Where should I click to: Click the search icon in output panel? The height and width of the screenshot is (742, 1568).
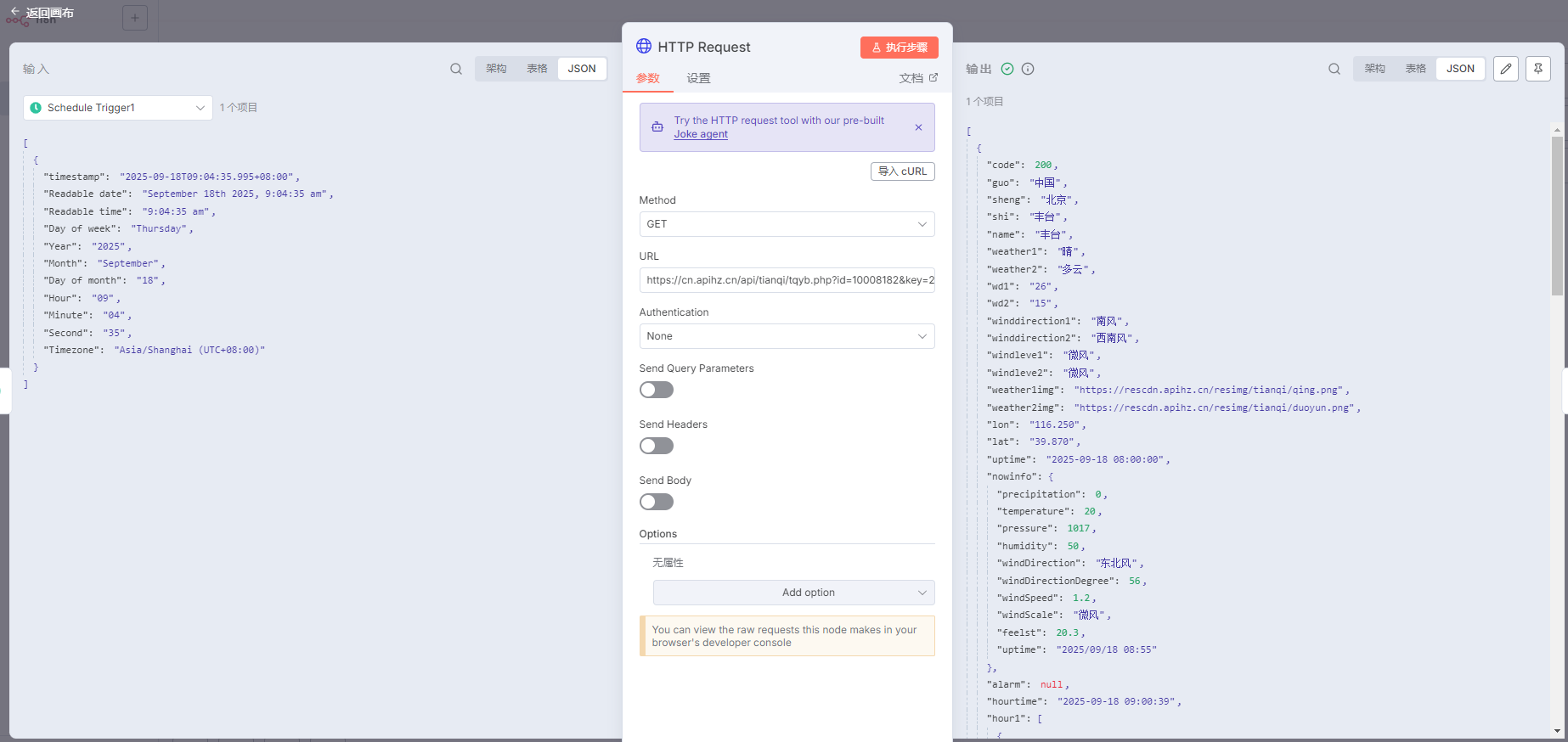click(x=1334, y=69)
